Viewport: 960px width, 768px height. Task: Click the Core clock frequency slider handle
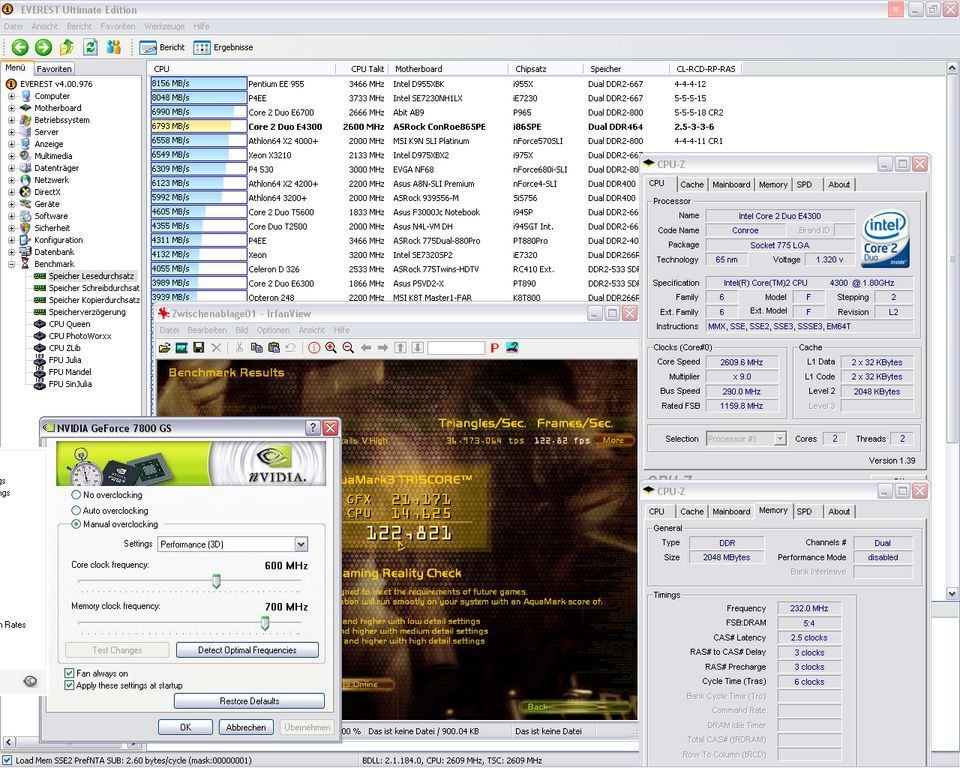[216, 581]
